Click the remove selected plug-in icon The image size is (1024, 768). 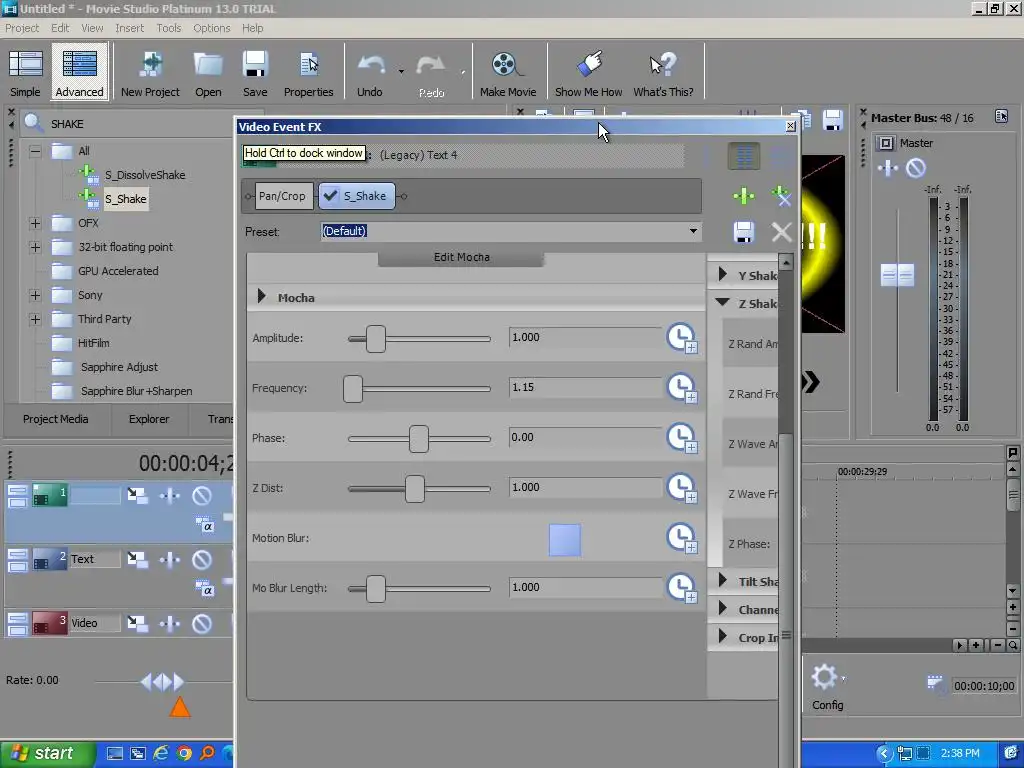tap(781, 196)
